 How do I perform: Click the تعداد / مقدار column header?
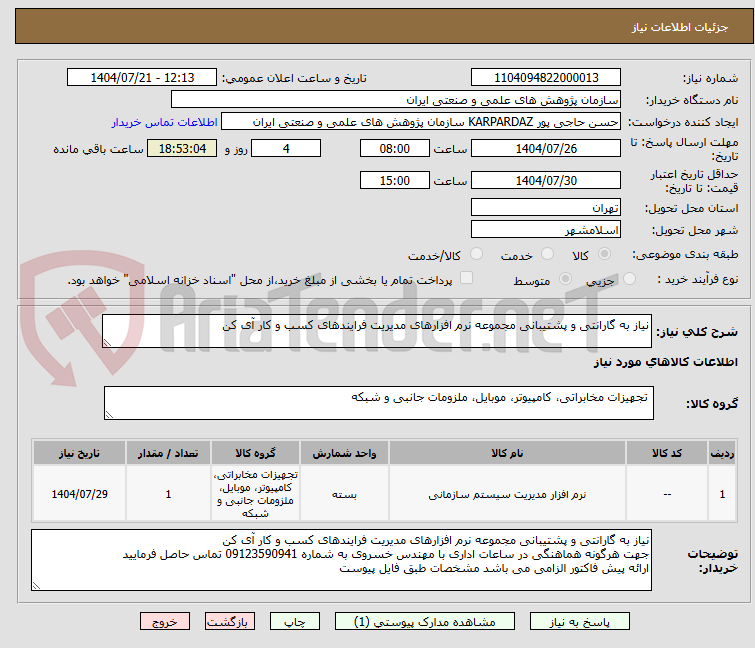[168, 453]
